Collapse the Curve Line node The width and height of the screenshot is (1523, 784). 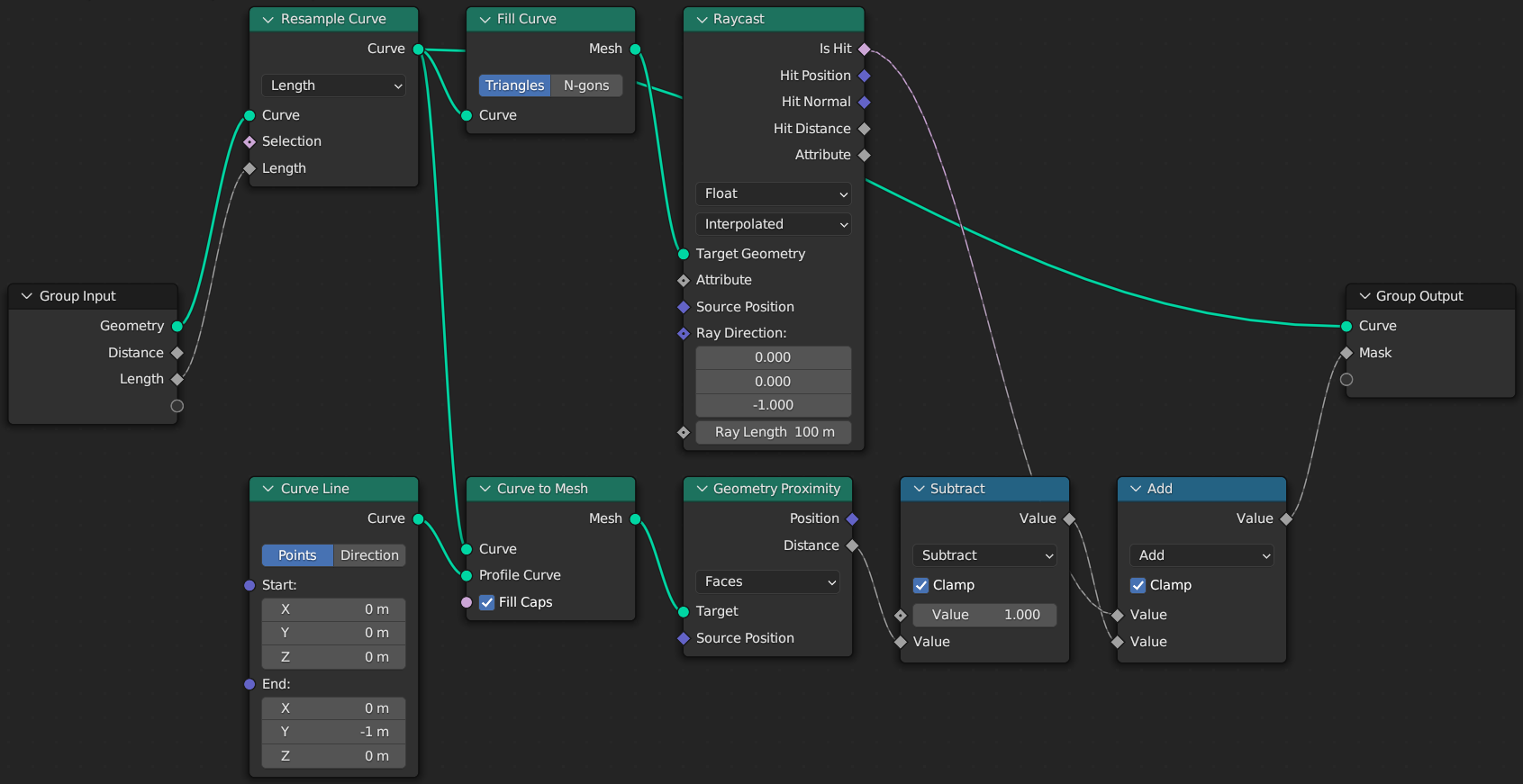tap(267, 489)
